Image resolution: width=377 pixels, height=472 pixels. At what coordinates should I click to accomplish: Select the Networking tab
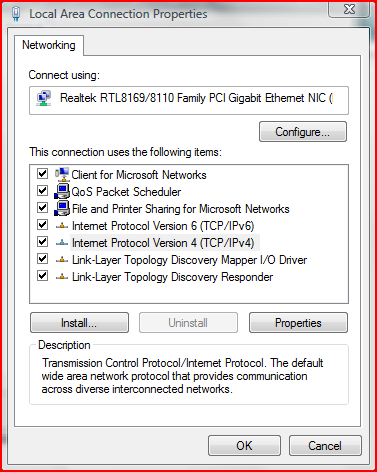point(49,45)
